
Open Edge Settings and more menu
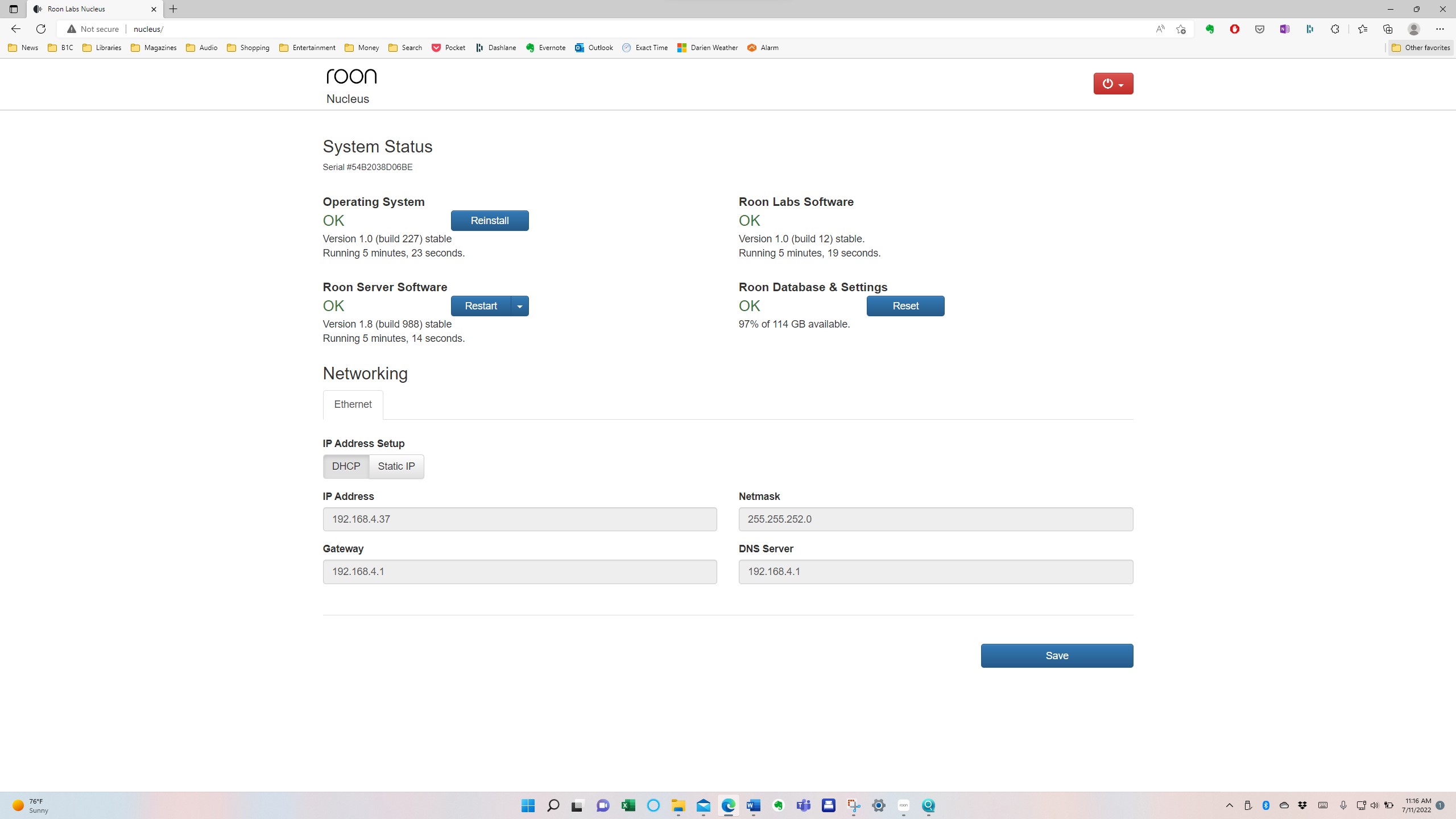click(x=1440, y=29)
